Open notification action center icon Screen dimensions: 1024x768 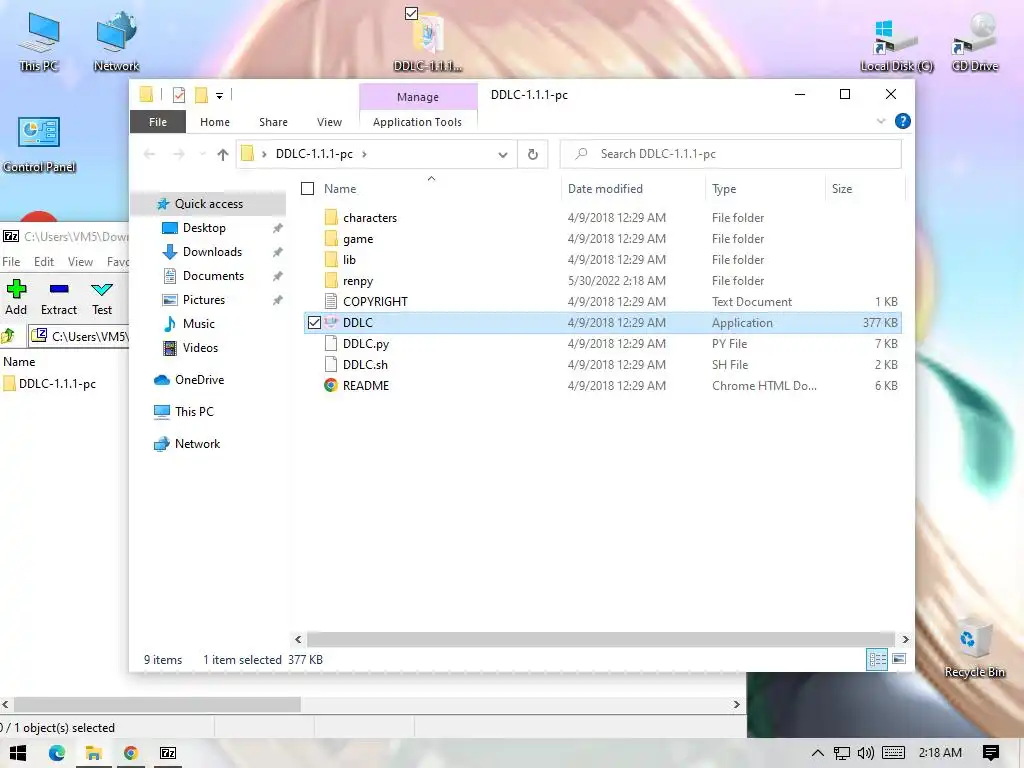click(991, 753)
